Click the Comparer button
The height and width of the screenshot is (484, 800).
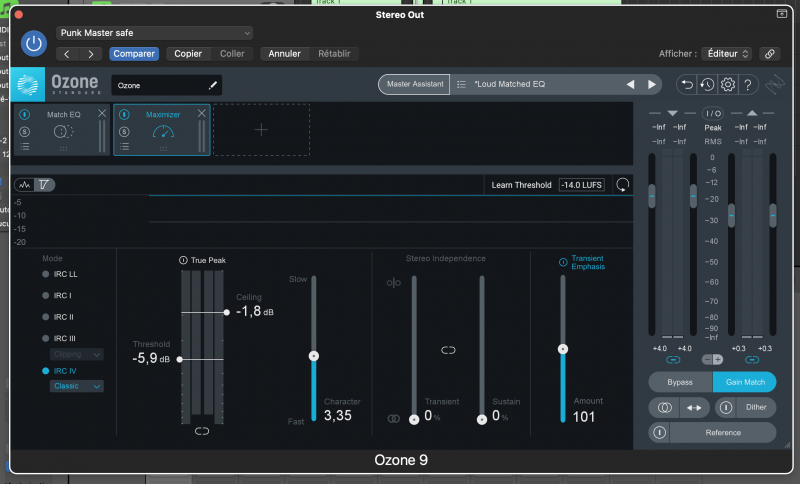[x=133, y=54]
